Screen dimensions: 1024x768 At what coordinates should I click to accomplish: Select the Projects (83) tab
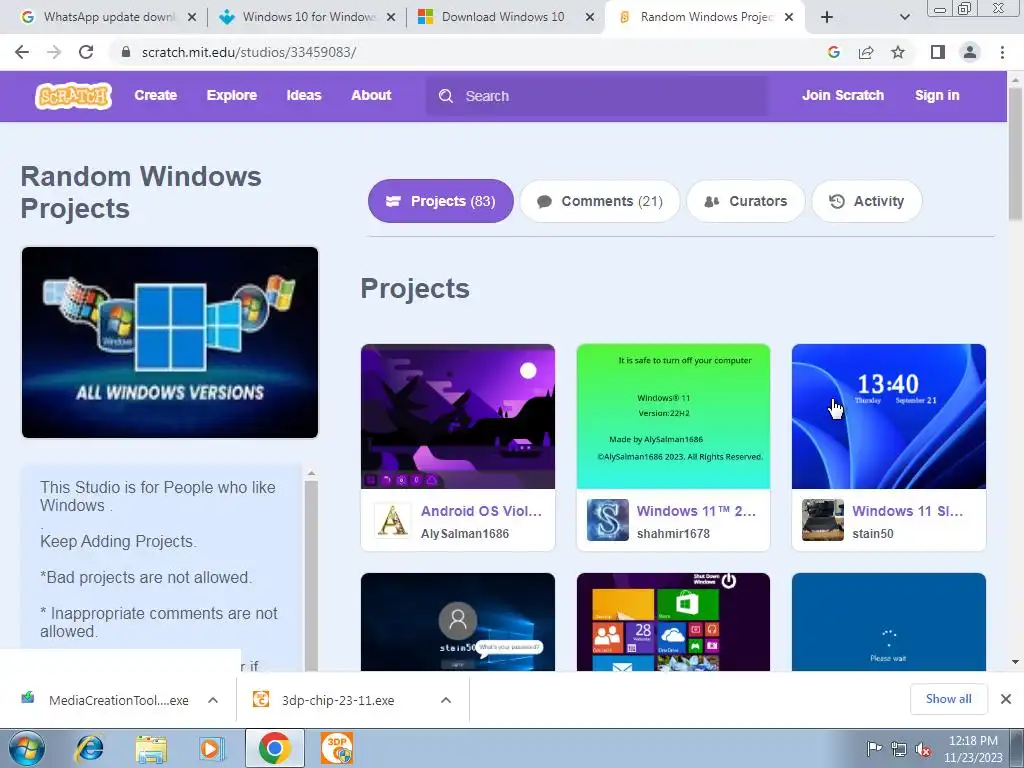coord(441,201)
